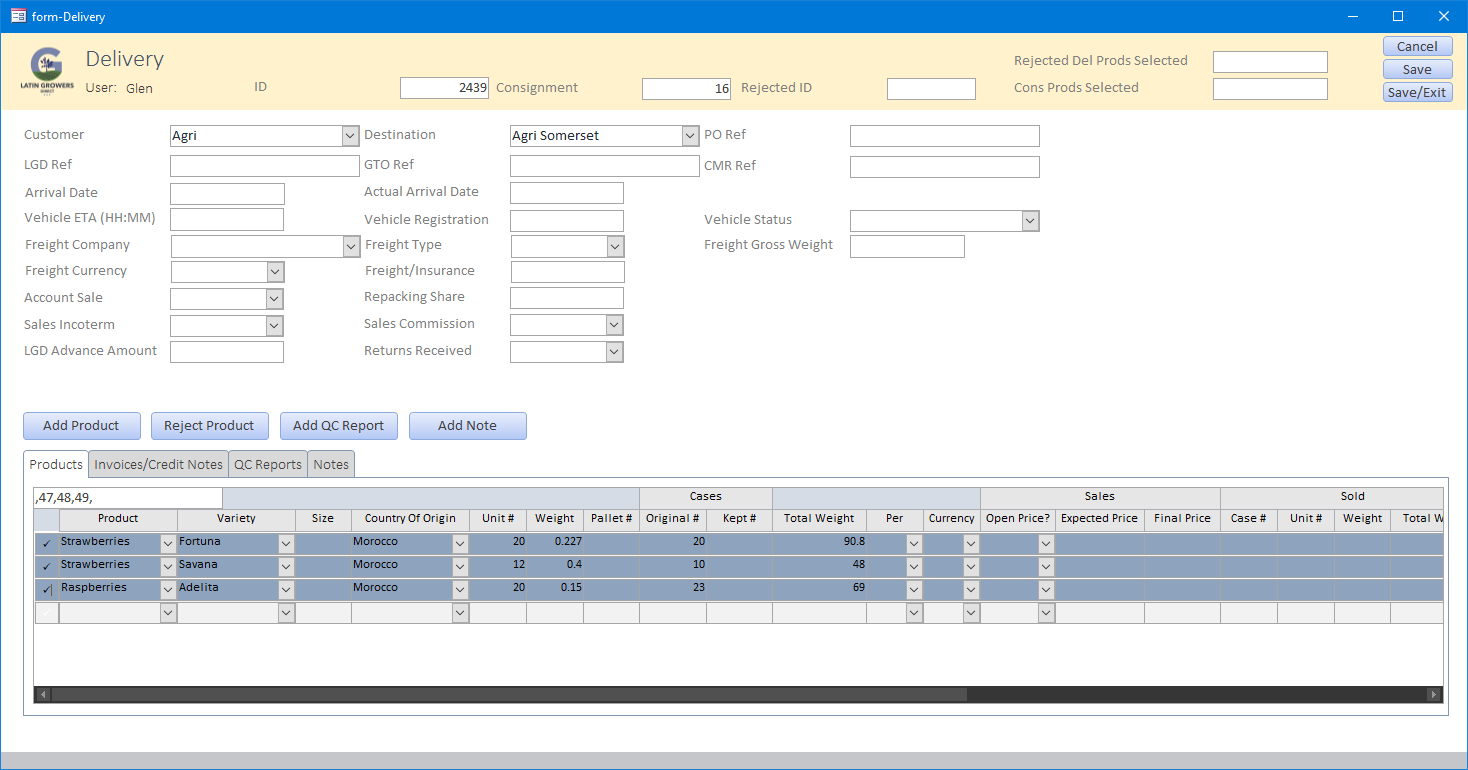This screenshot has height=770, width=1468.
Task: Toggle checkbox for Raspberries Adelita row
Action: click(x=47, y=589)
